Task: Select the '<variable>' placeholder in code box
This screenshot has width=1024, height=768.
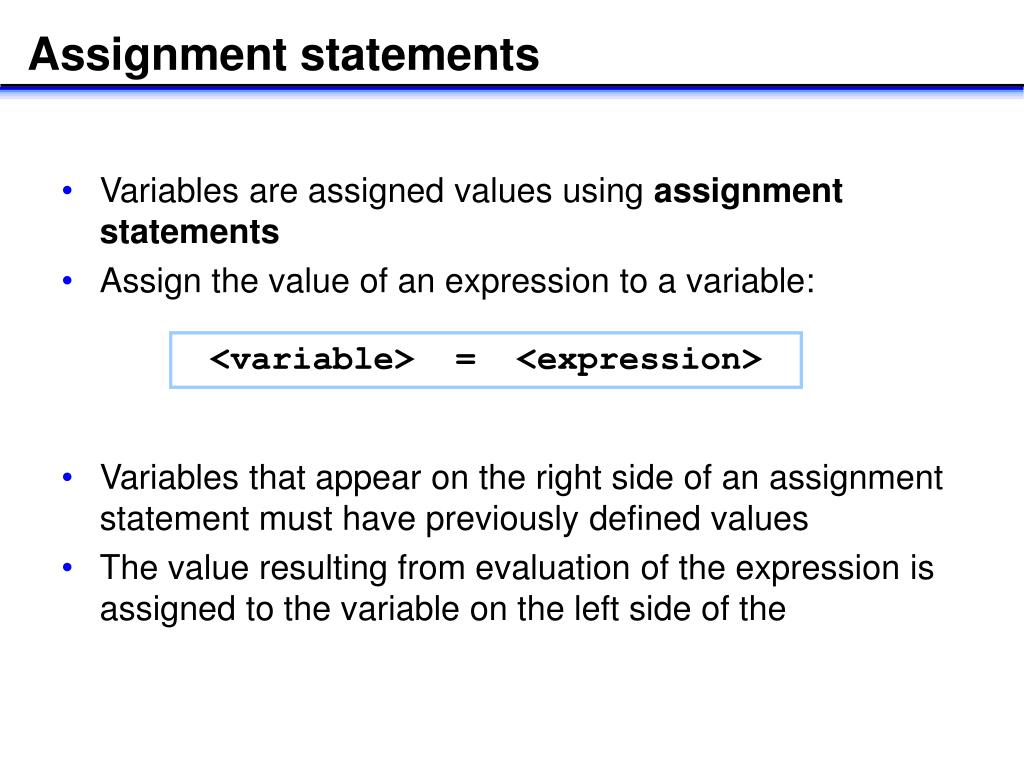Action: [312, 360]
